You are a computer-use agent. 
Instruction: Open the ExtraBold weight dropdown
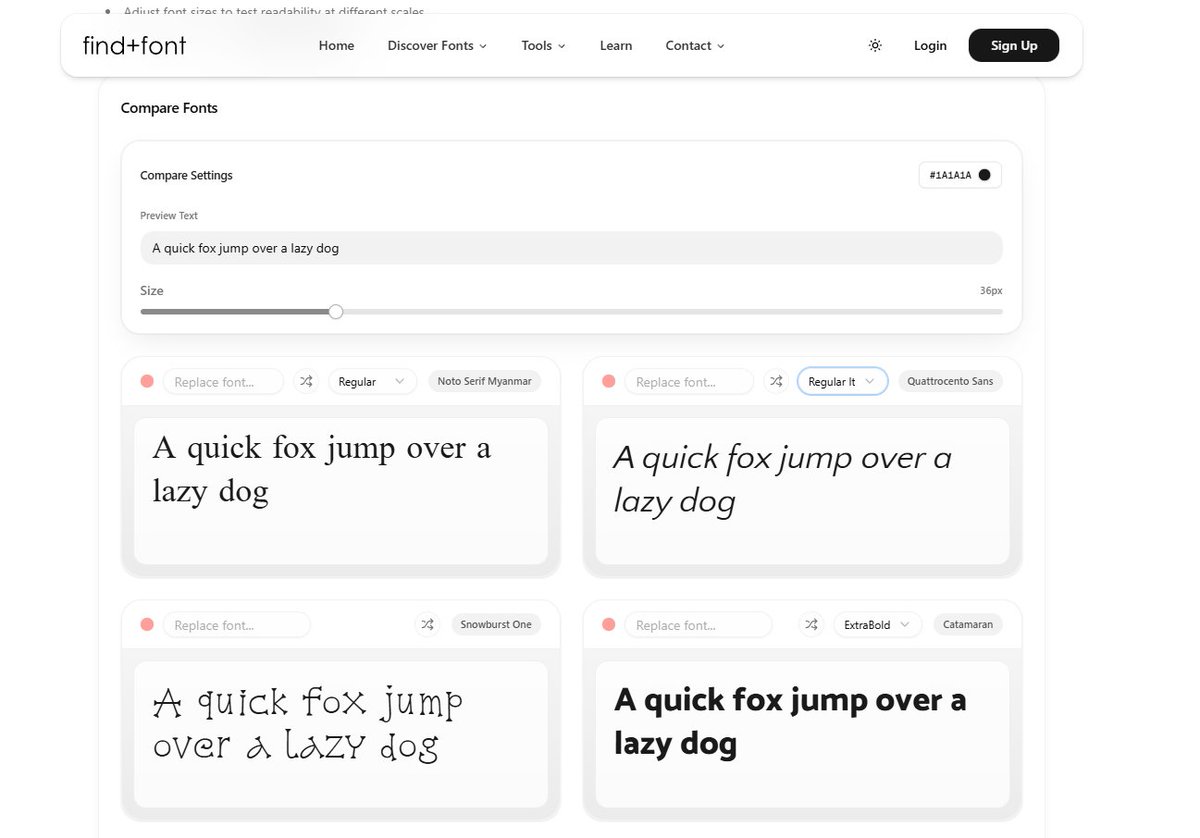click(x=878, y=624)
